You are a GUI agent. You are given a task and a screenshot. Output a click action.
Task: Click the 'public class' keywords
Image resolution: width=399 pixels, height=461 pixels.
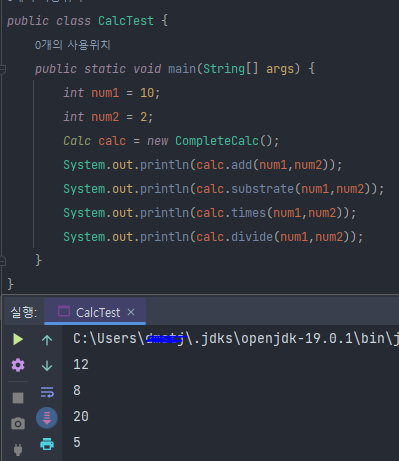49,21
